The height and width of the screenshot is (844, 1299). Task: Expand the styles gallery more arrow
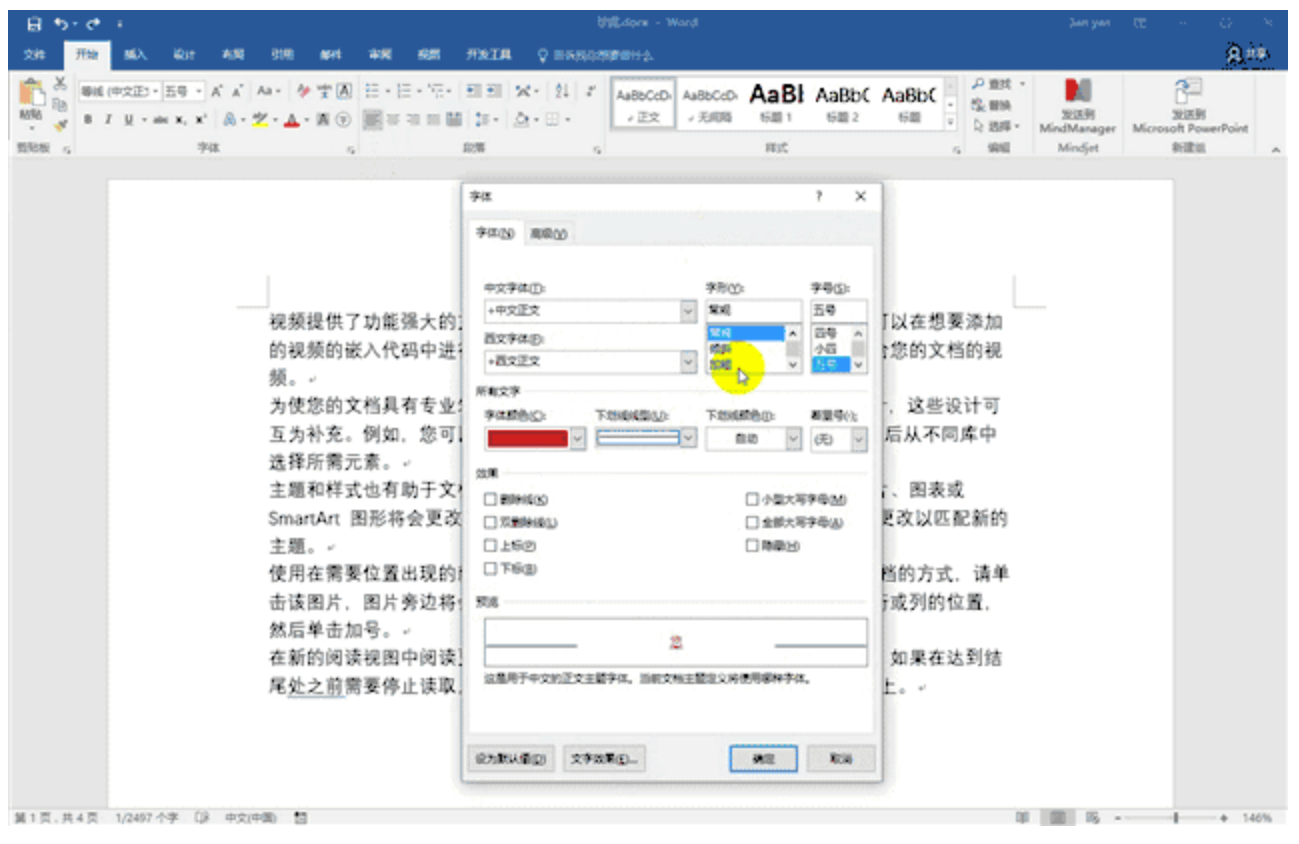point(950,123)
